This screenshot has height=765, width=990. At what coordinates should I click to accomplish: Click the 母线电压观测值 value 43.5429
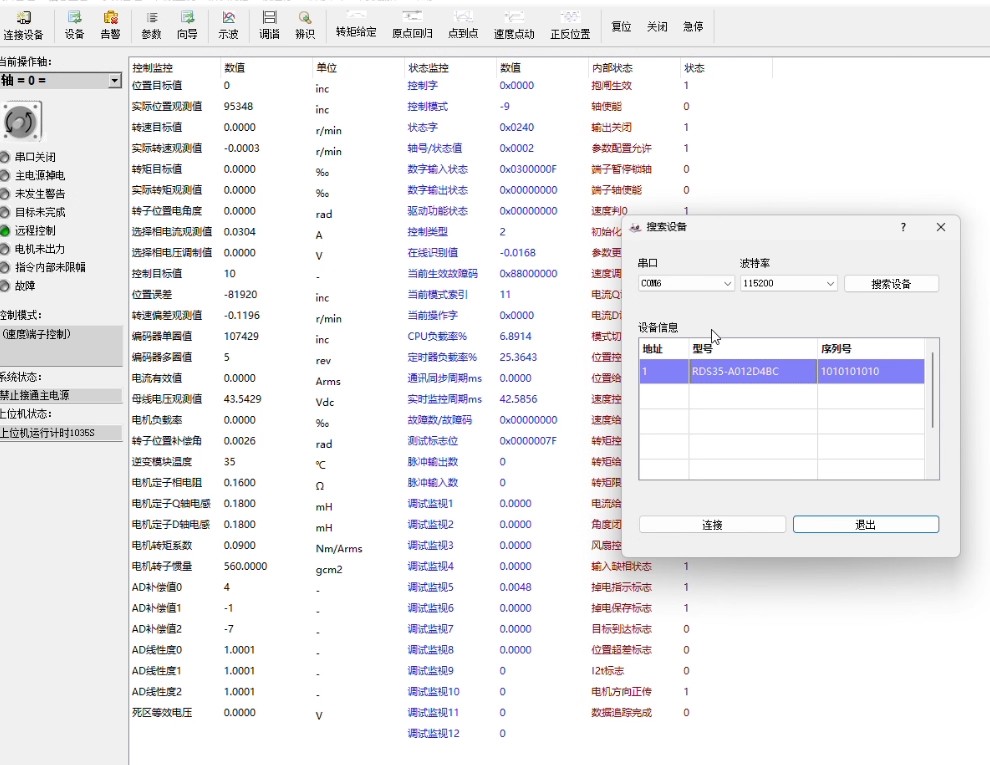point(242,400)
